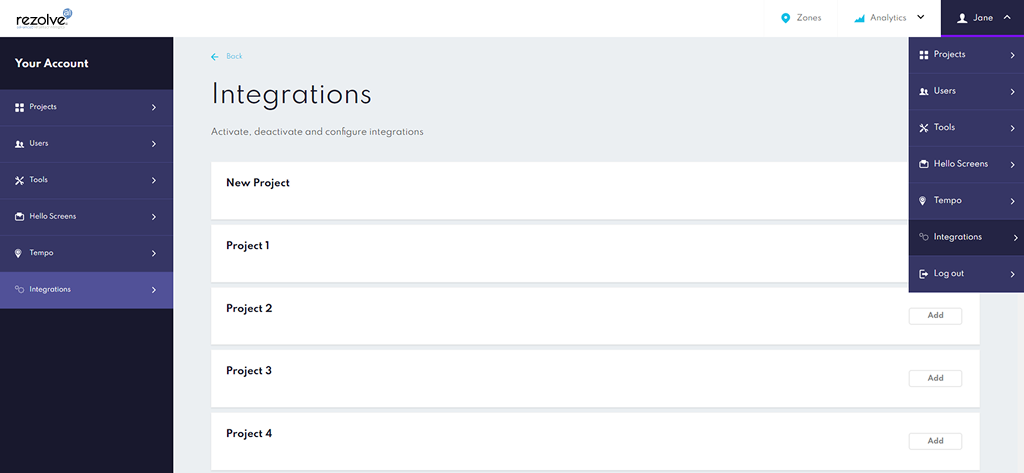Click the Tempo pin icon in sidebar
Viewport: 1024px width, 473px height.
19,253
